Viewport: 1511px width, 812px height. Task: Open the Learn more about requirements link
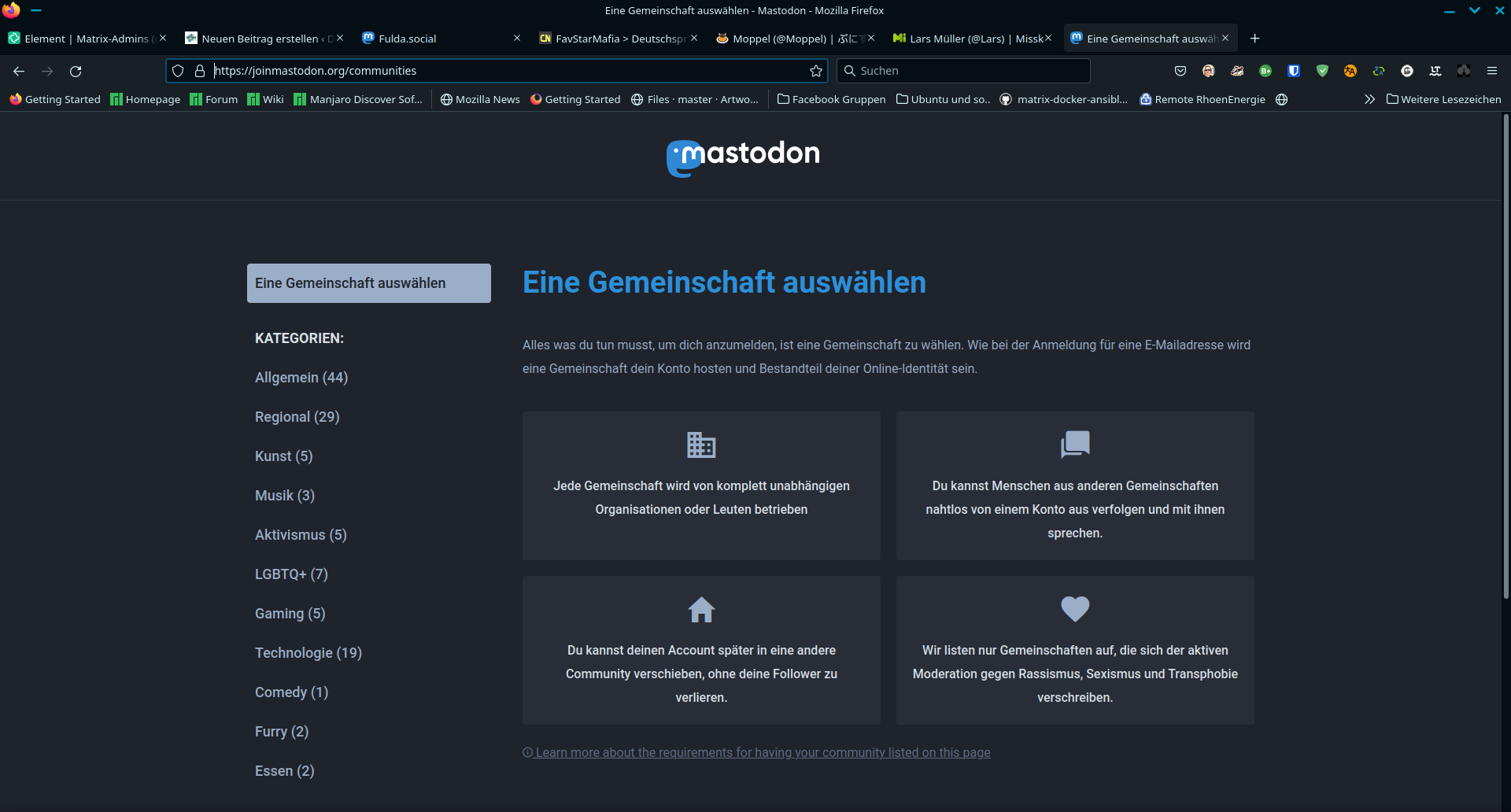[x=756, y=753]
